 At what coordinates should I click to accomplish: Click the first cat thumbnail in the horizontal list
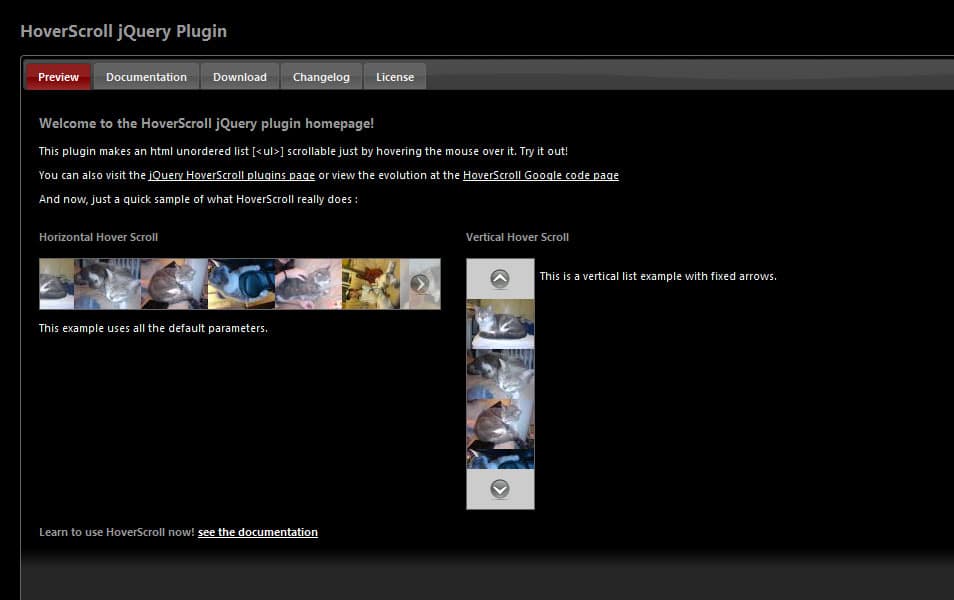point(57,283)
